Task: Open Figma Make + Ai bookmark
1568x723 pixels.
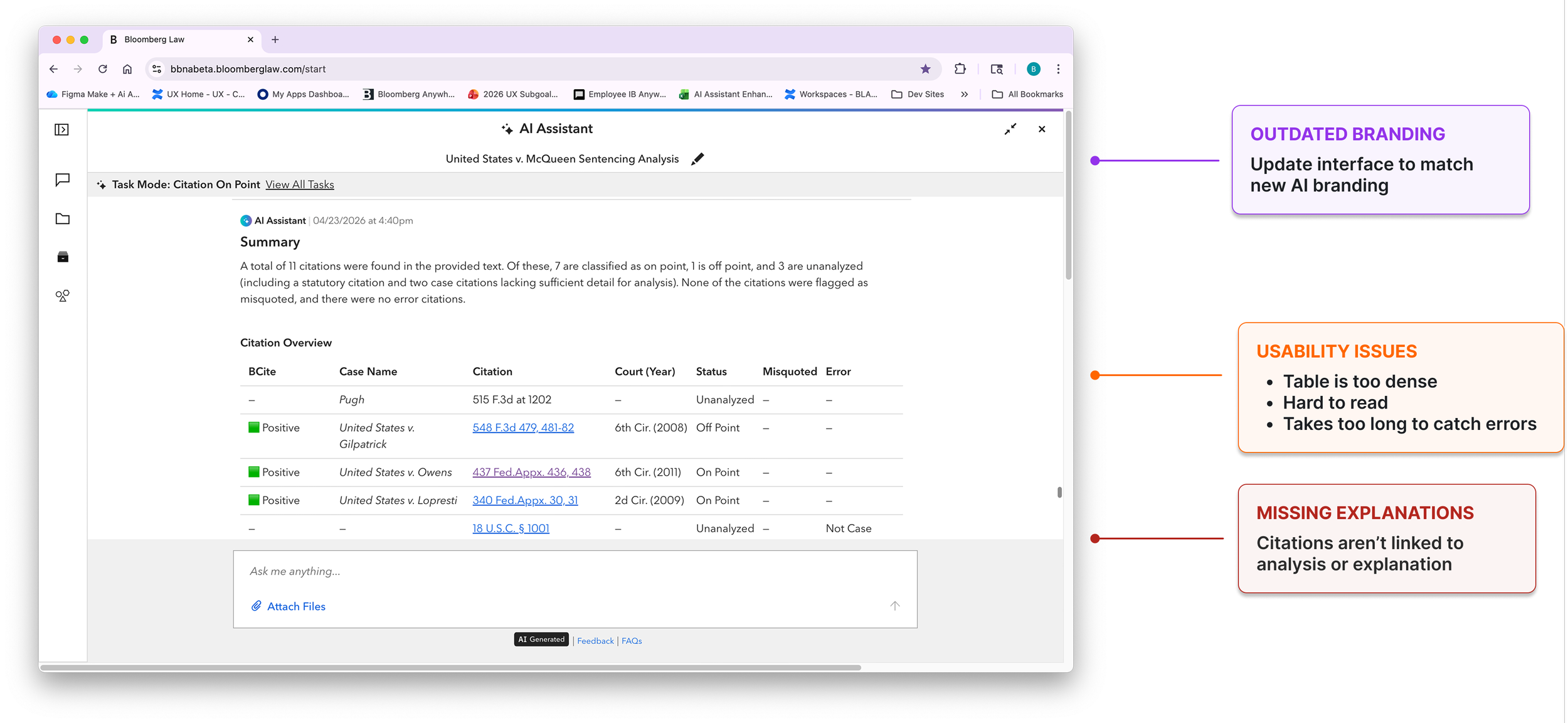Action: coord(93,94)
